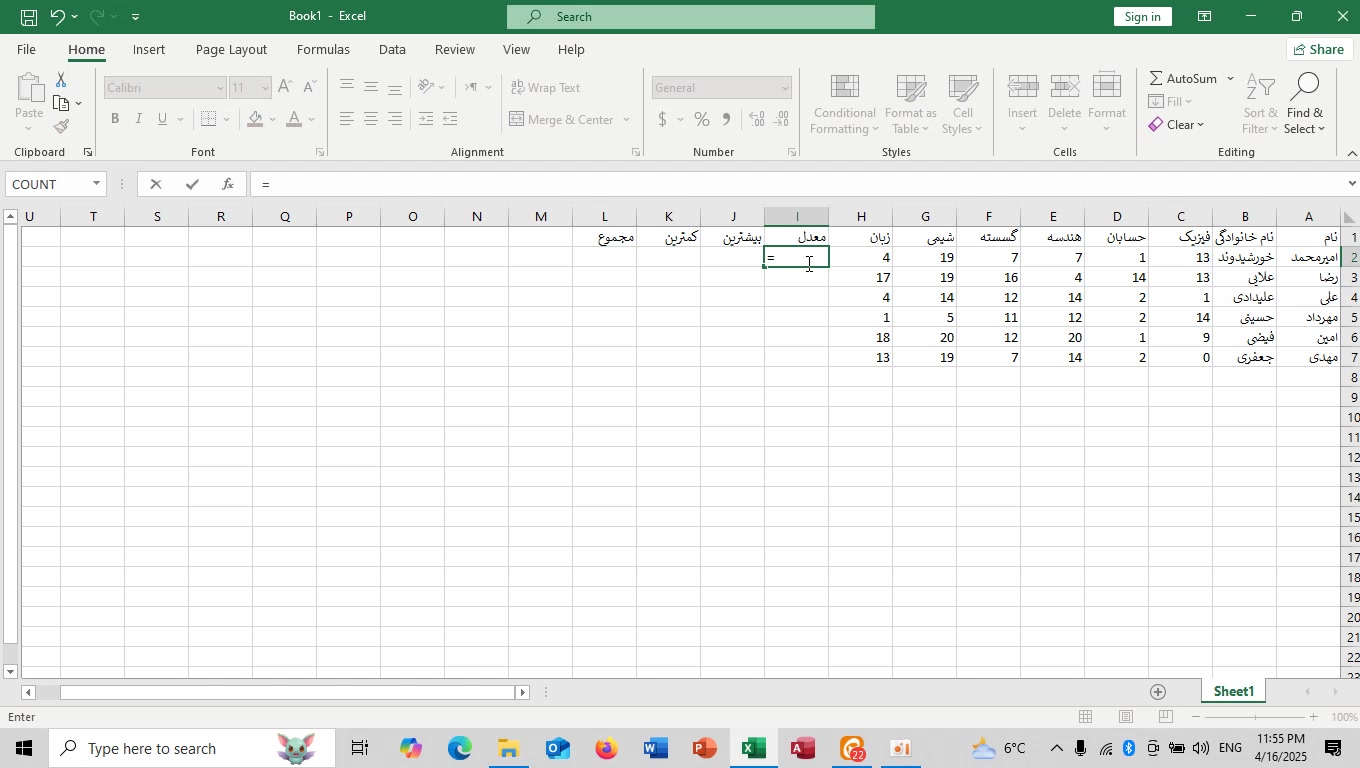Image resolution: width=1360 pixels, height=768 pixels.
Task: Select the Sheet1 sheet tab
Action: tap(1234, 692)
